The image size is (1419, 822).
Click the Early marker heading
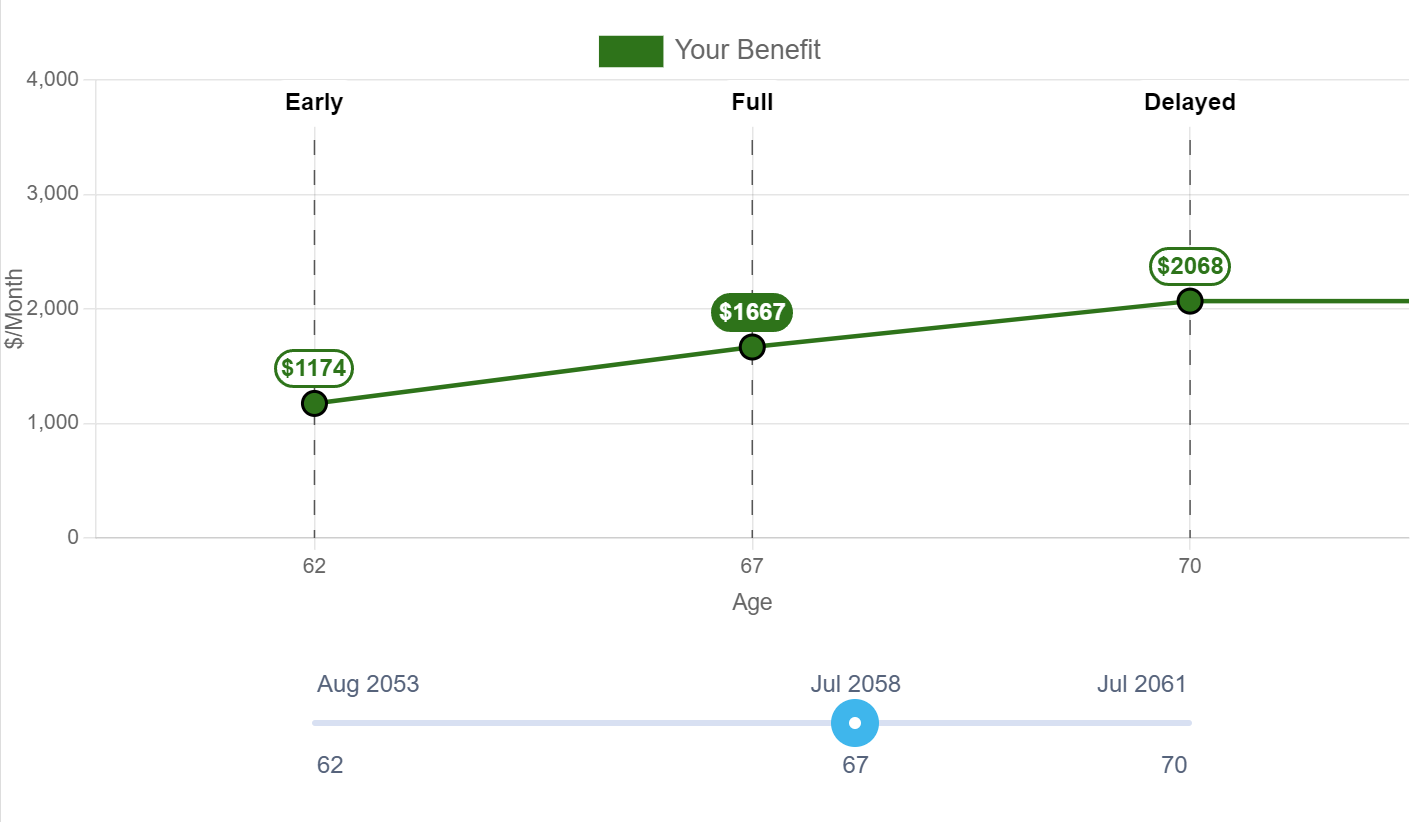[314, 102]
